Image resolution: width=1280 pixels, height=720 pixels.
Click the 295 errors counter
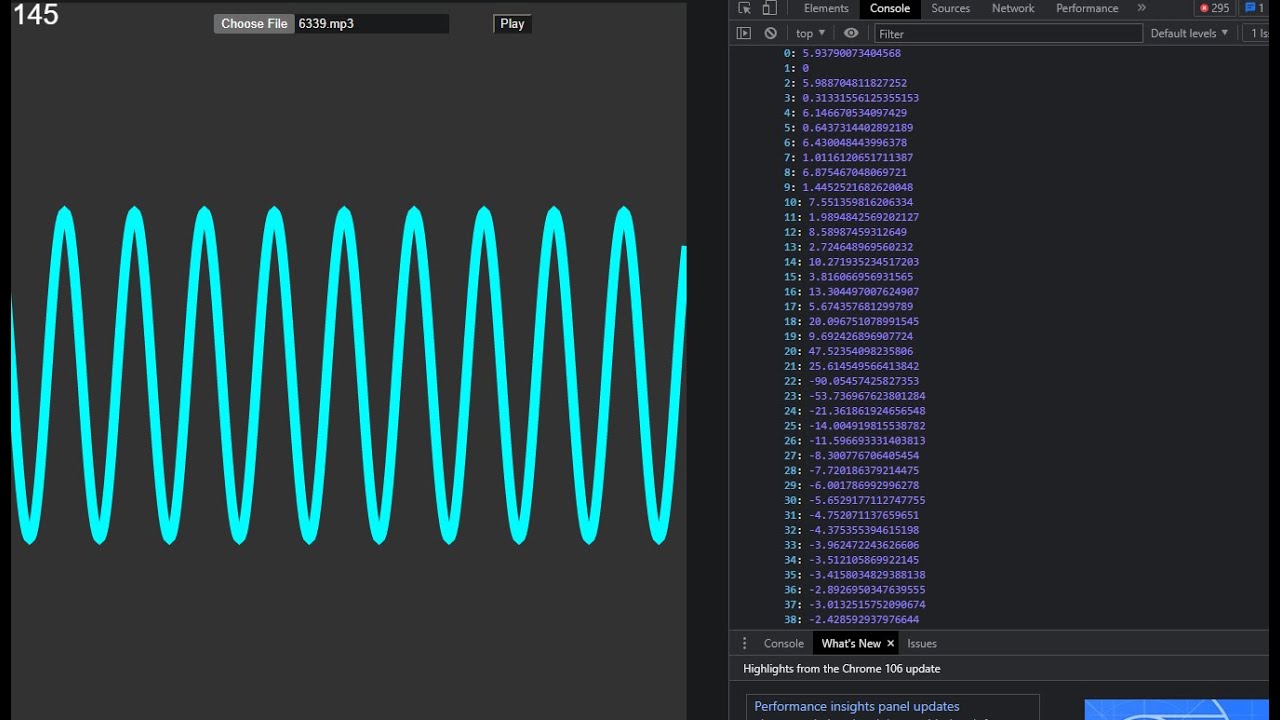pyautogui.click(x=1215, y=8)
